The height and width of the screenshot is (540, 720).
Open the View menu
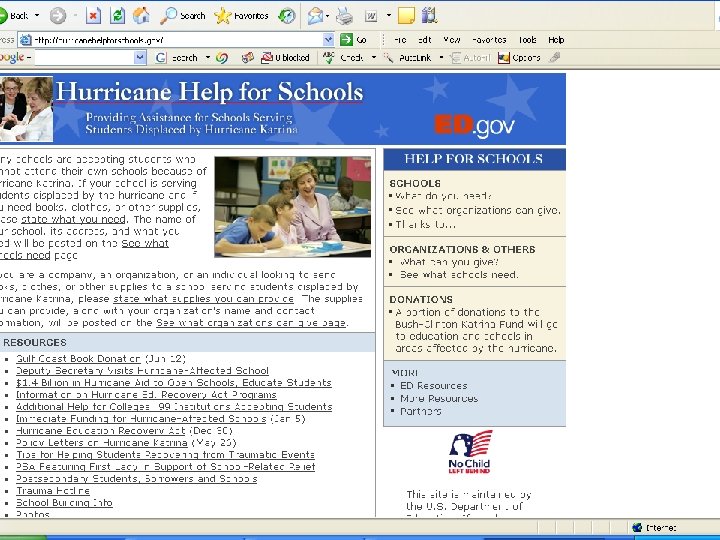coord(452,40)
